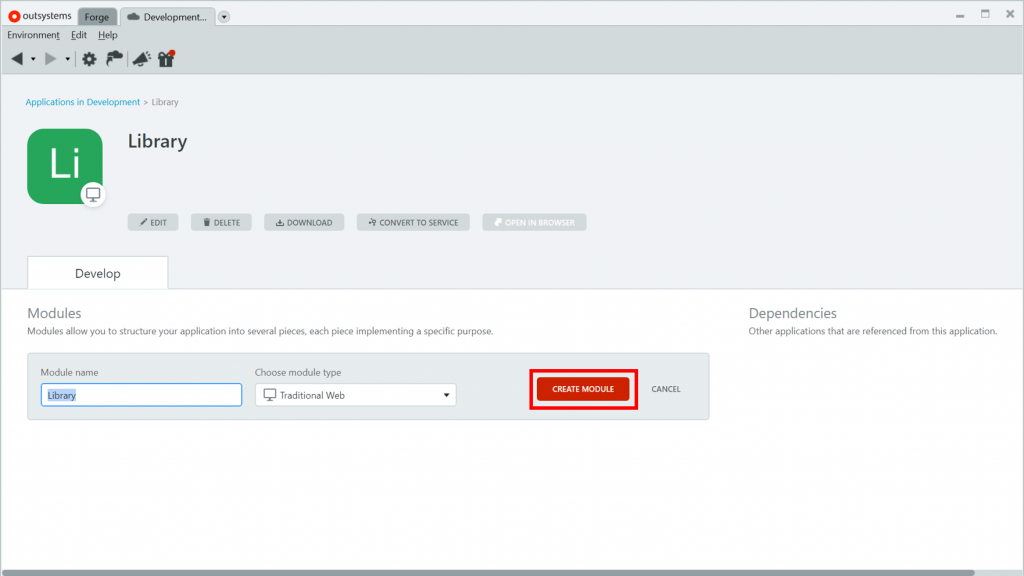
Task: Expand the forward button history dropdown
Action: coord(68,59)
